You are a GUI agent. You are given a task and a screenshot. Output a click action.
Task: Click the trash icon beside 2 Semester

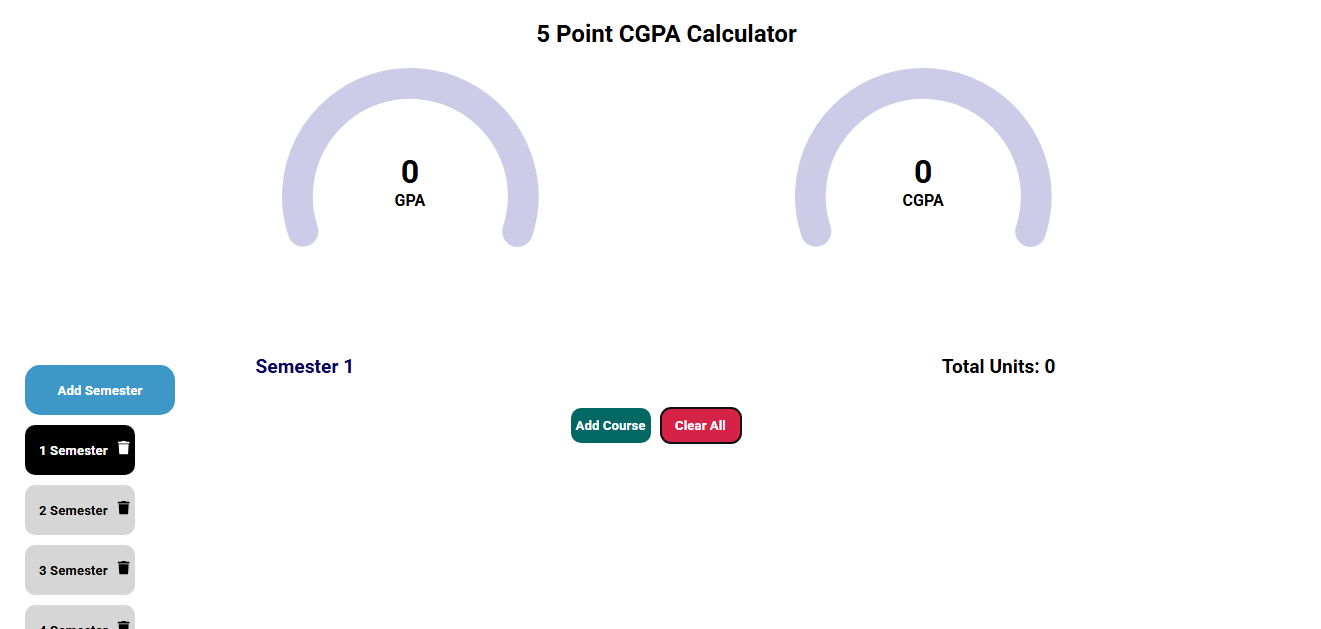pos(124,508)
